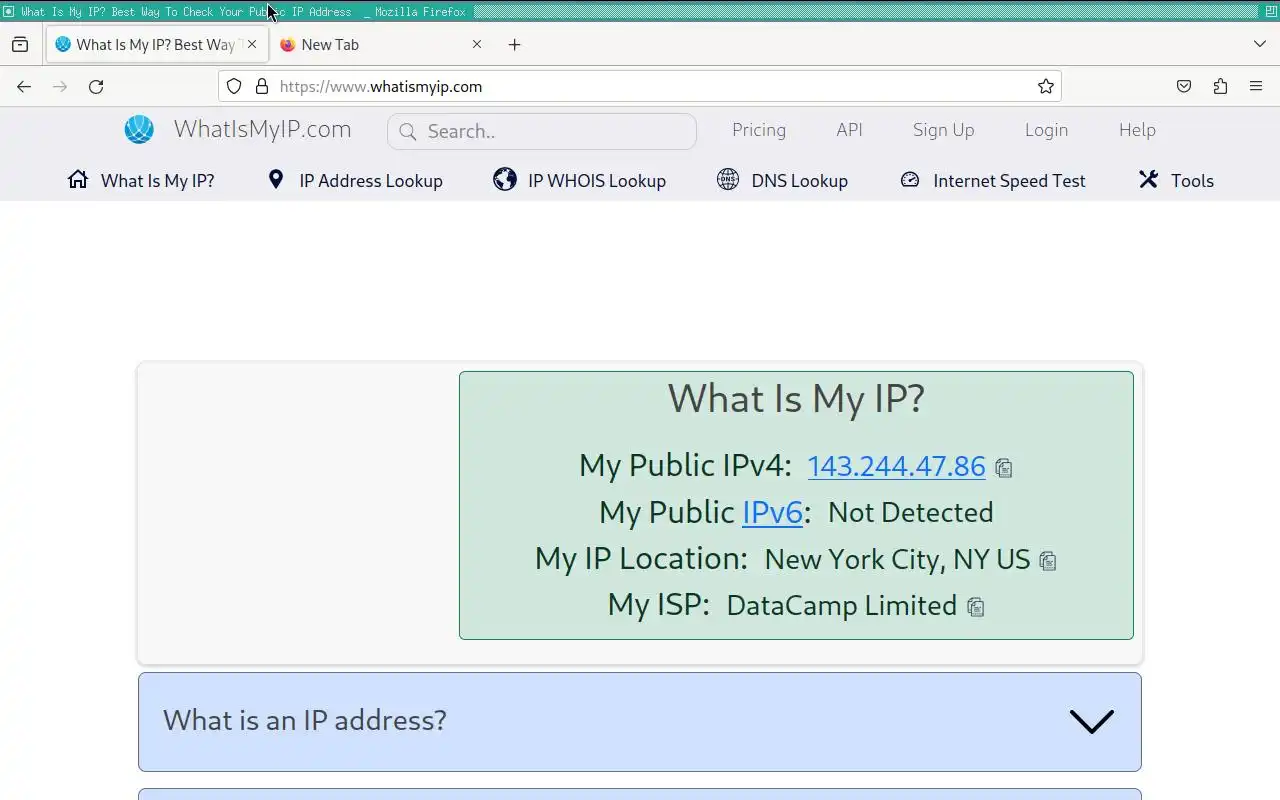Click the globe icon for IP WHOIS Lookup
Image resolution: width=1280 pixels, height=800 pixels.
[x=505, y=179]
